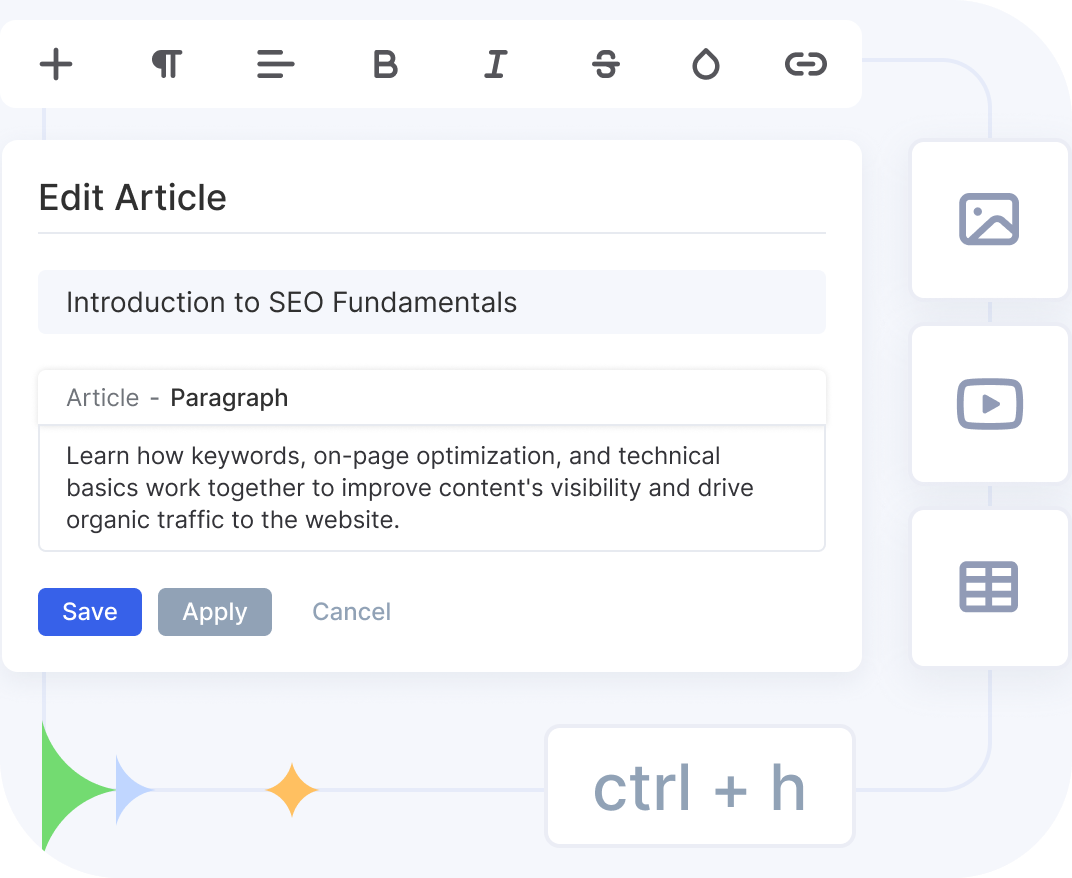This screenshot has width=1072, height=878.
Task: Insert a hyperlink with the link icon
Action: pyautogui.click(x=805, y=65)
